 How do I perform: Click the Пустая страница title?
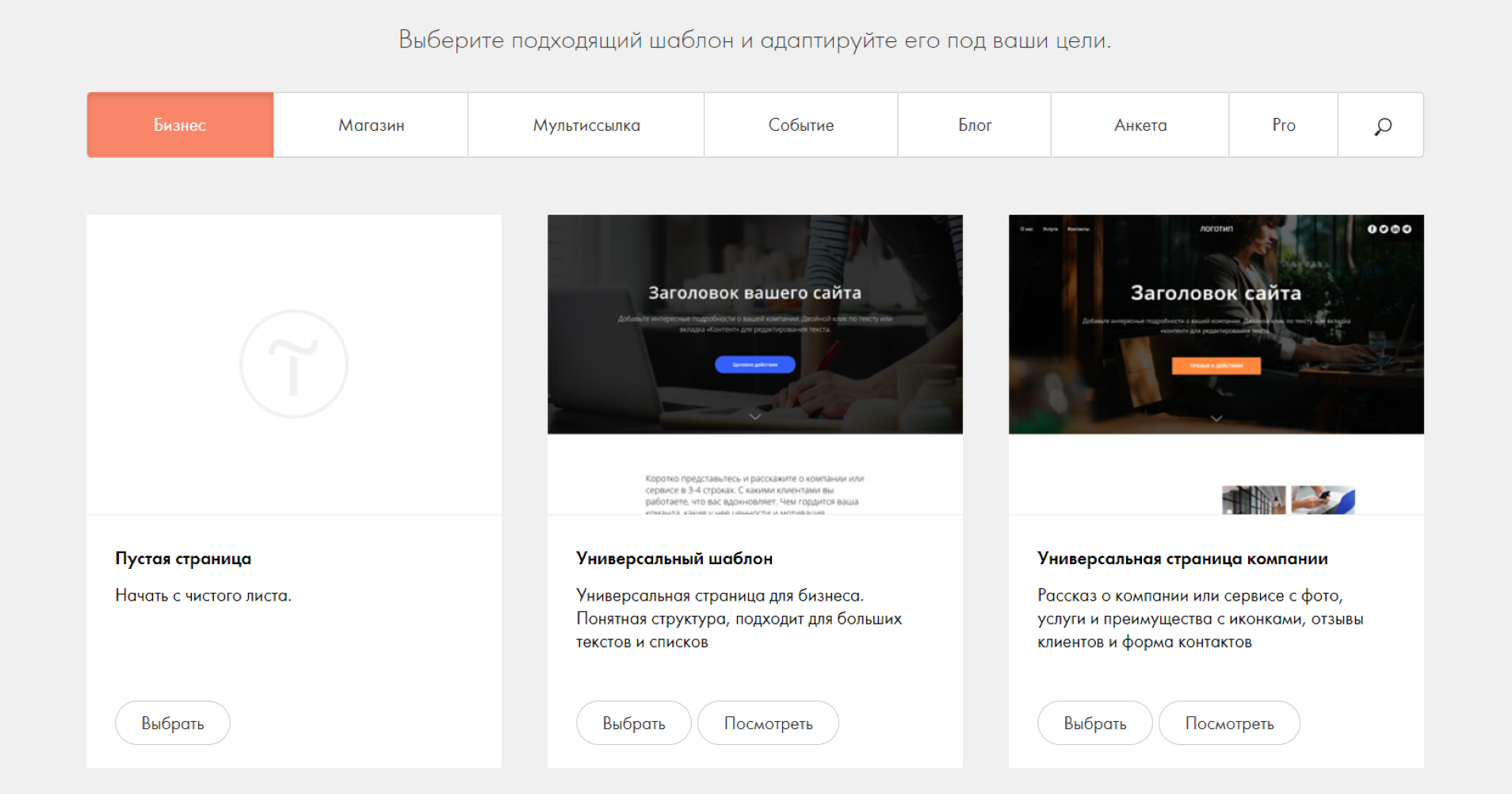[x=183, y=559]
